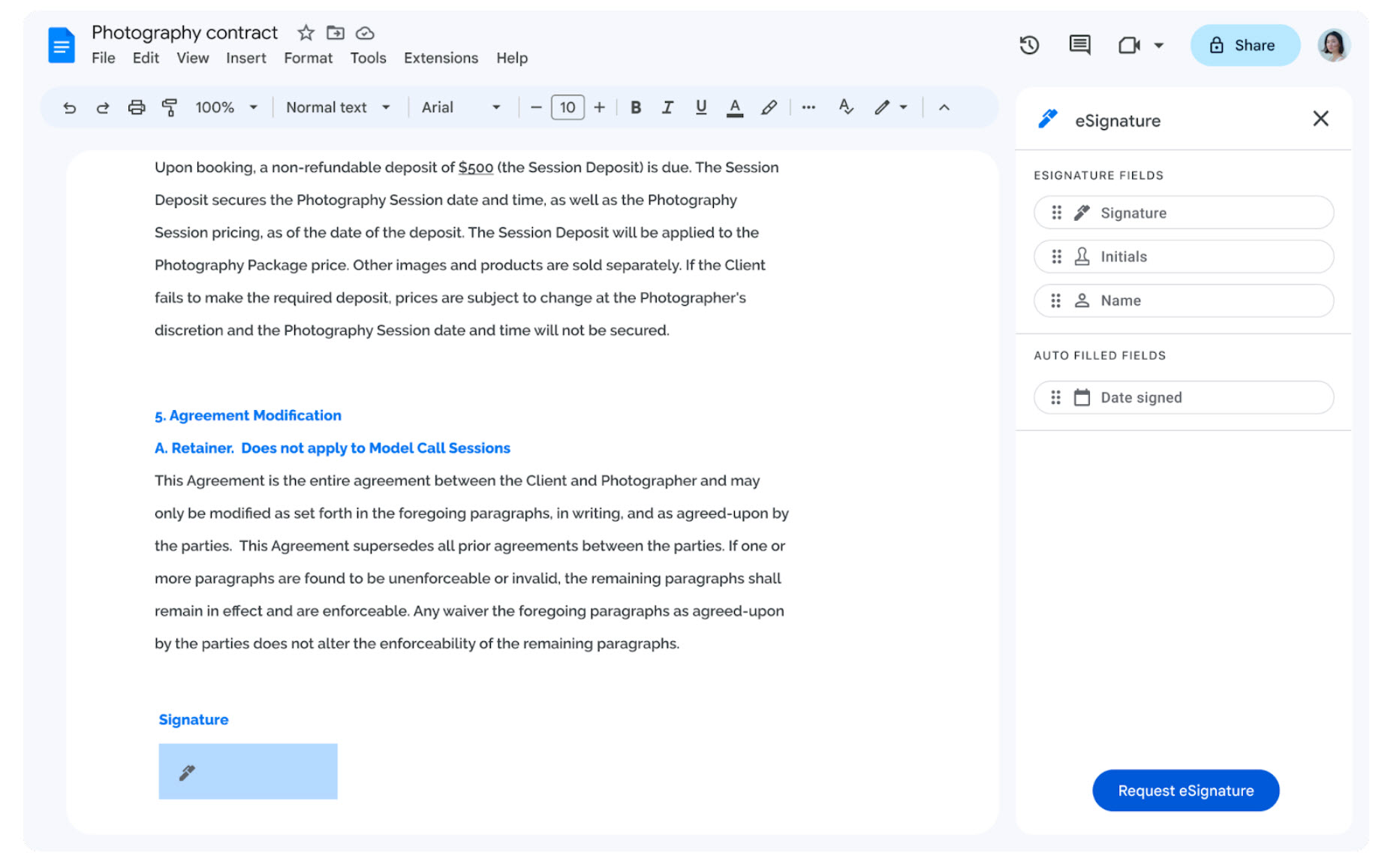This screenshot has height=856, width=1400.
Task: Open the Arial font dropdown
Action: (460, 107)
